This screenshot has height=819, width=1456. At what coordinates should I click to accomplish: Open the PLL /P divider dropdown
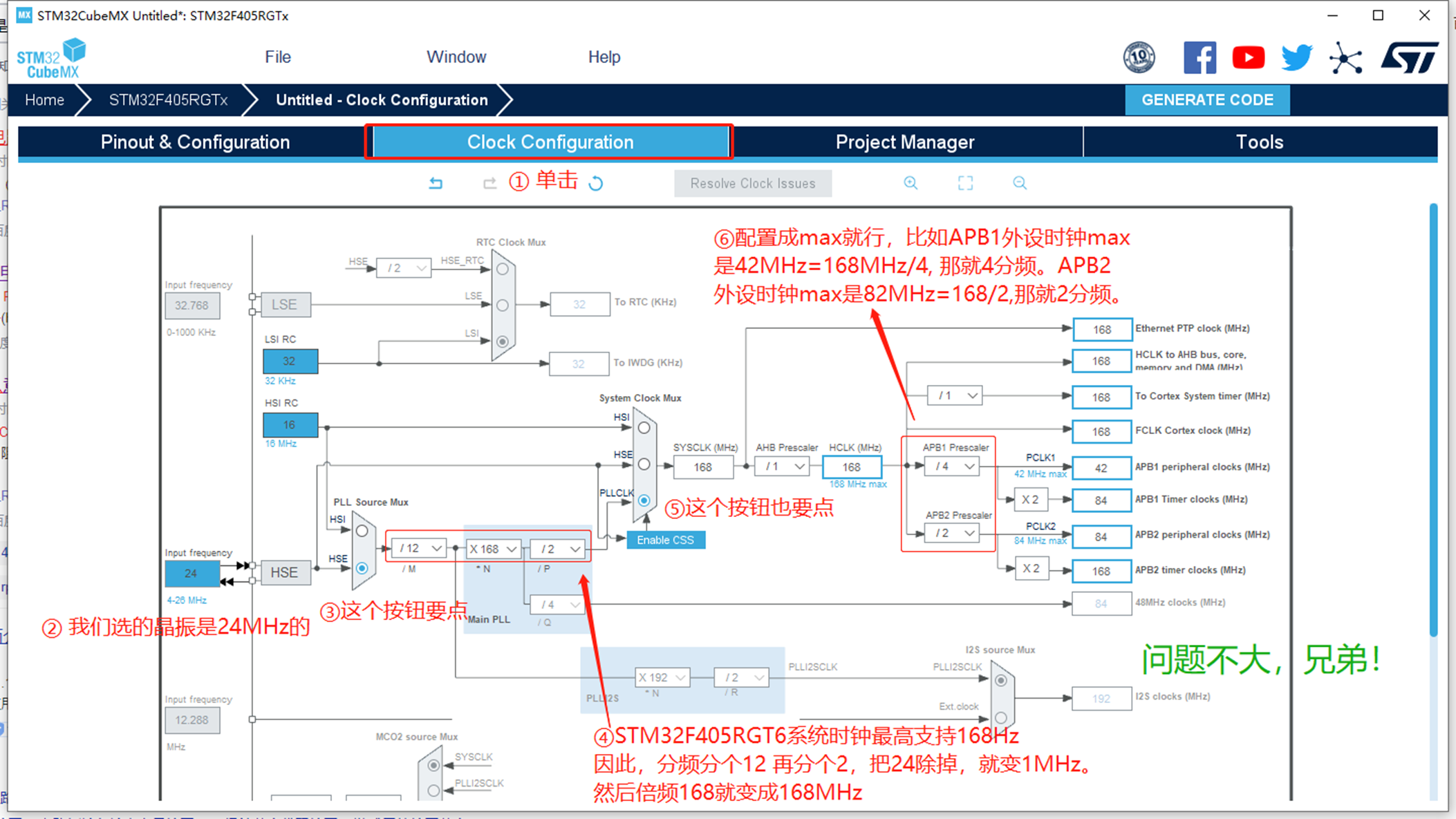tap(559, 549)
